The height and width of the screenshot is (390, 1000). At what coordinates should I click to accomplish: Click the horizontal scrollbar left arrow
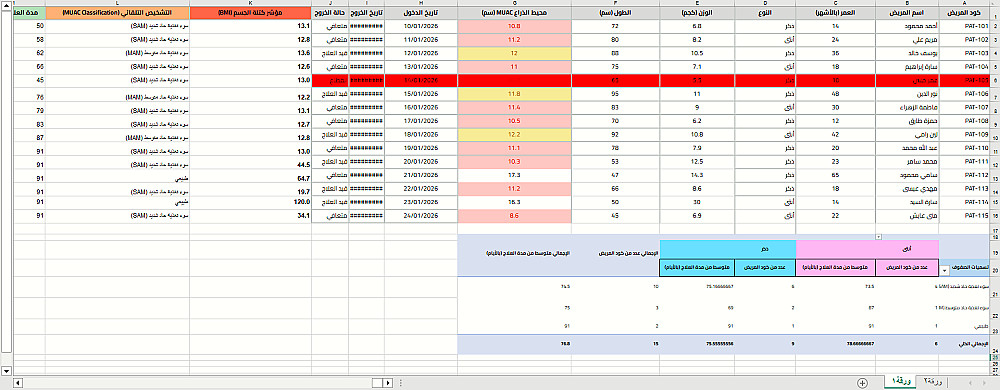click(18, 382)
